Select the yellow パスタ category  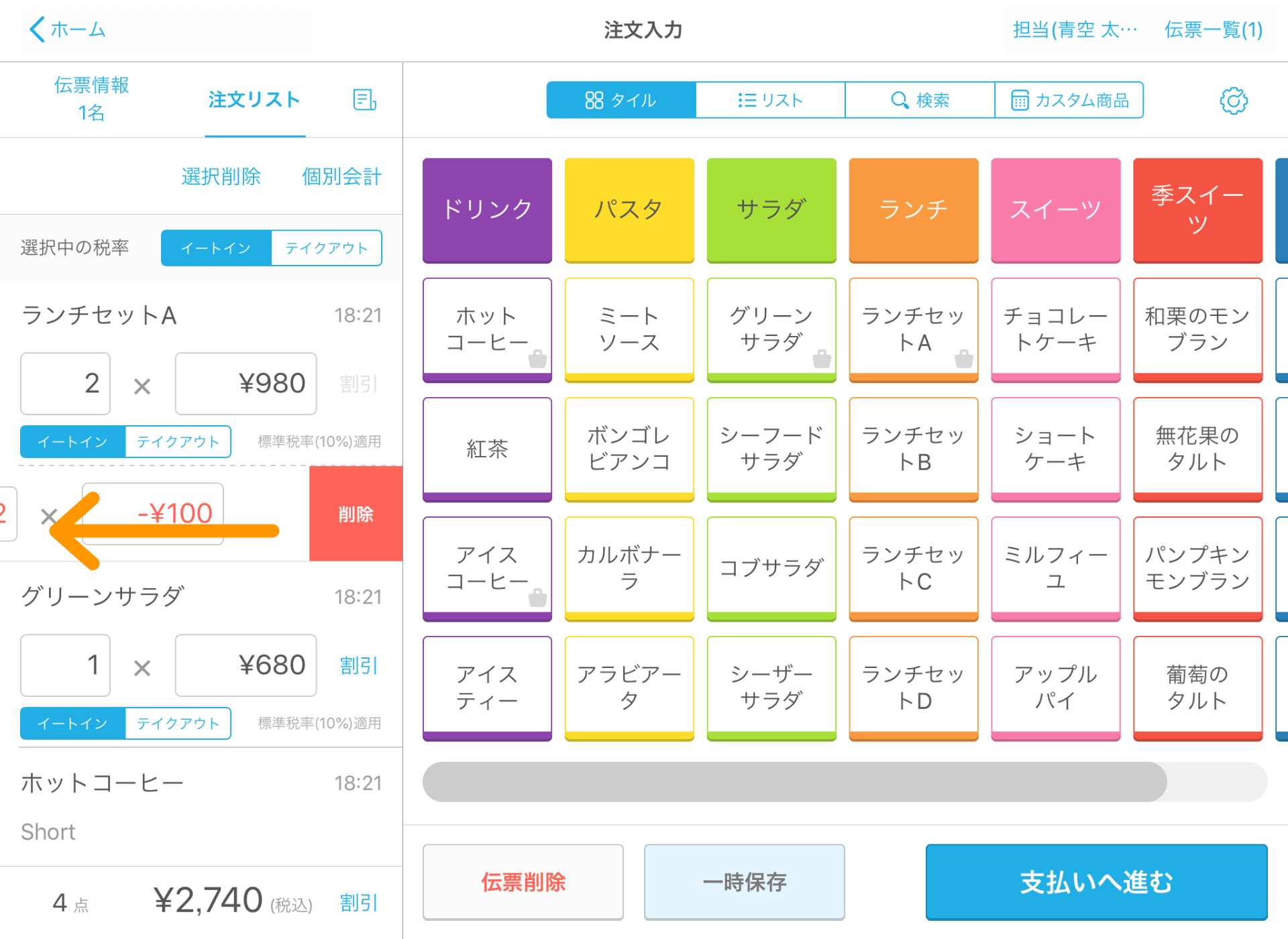[x=629, y=210]
